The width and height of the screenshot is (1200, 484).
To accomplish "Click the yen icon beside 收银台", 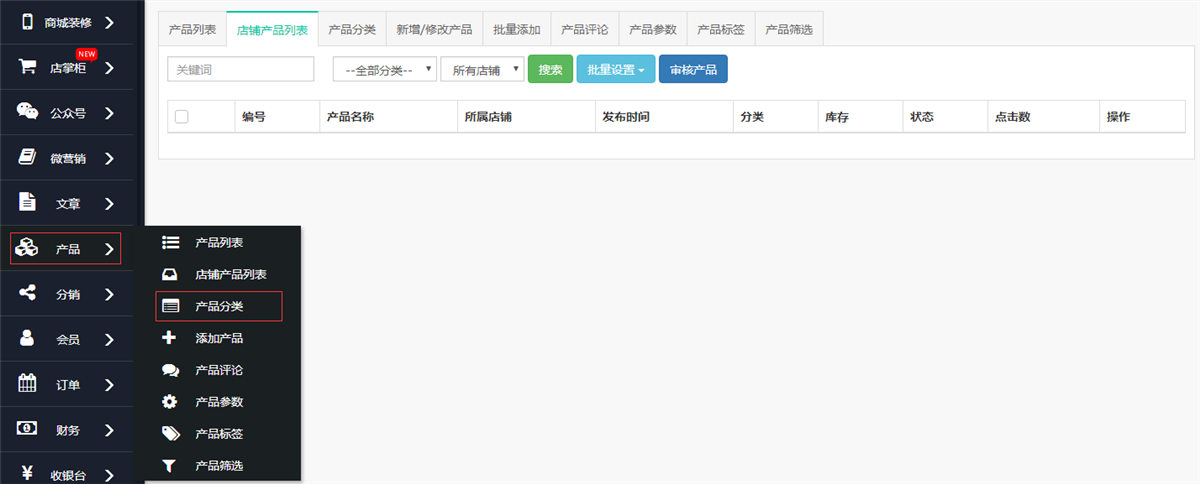I will tap(27, 474).
